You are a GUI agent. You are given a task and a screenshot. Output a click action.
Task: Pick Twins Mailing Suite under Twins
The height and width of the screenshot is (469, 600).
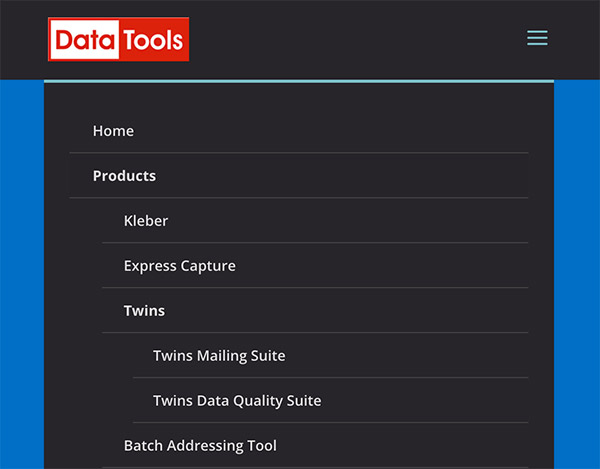(219, 356)
